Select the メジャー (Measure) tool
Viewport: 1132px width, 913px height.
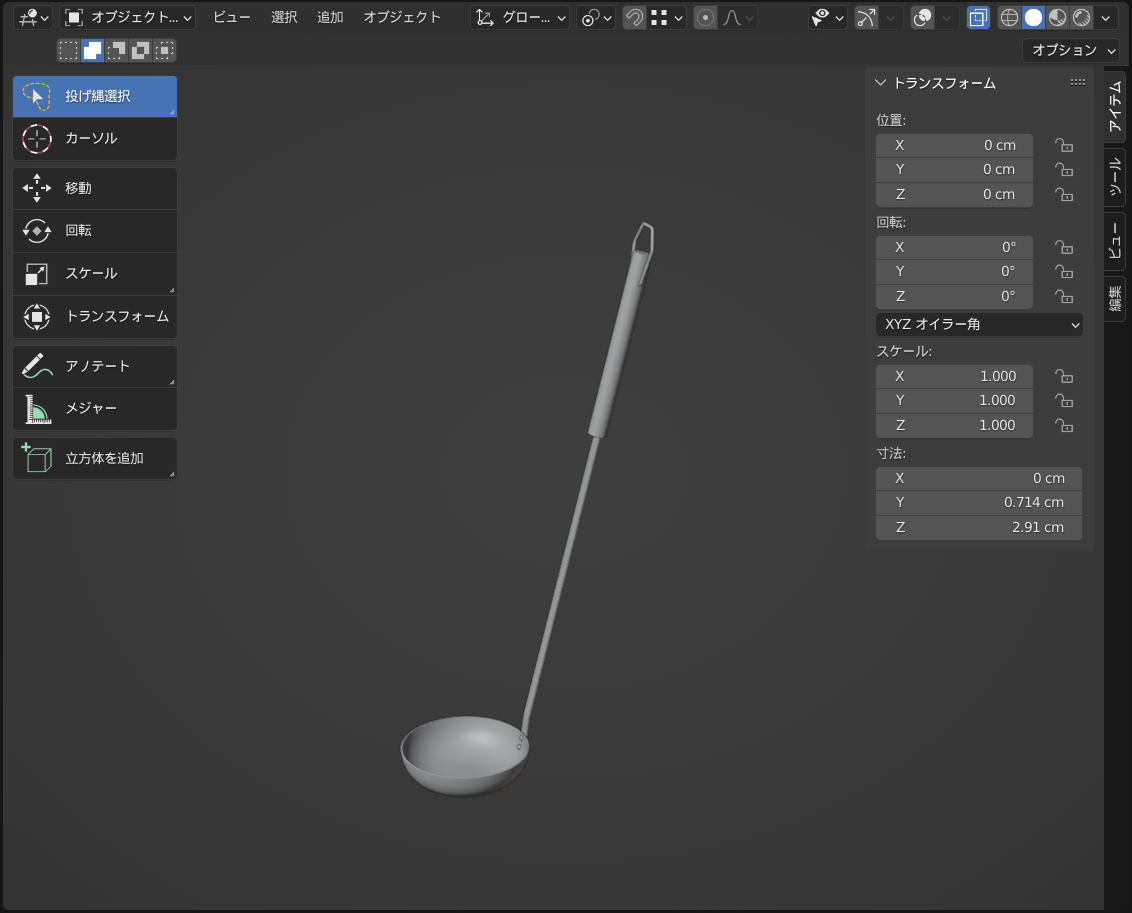[x=94, y=408]
